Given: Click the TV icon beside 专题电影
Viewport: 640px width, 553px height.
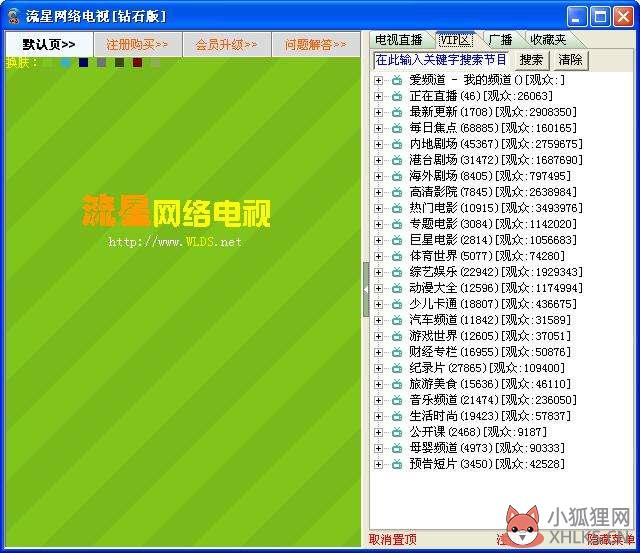Looking at the screenshot, I should [397, 224].
